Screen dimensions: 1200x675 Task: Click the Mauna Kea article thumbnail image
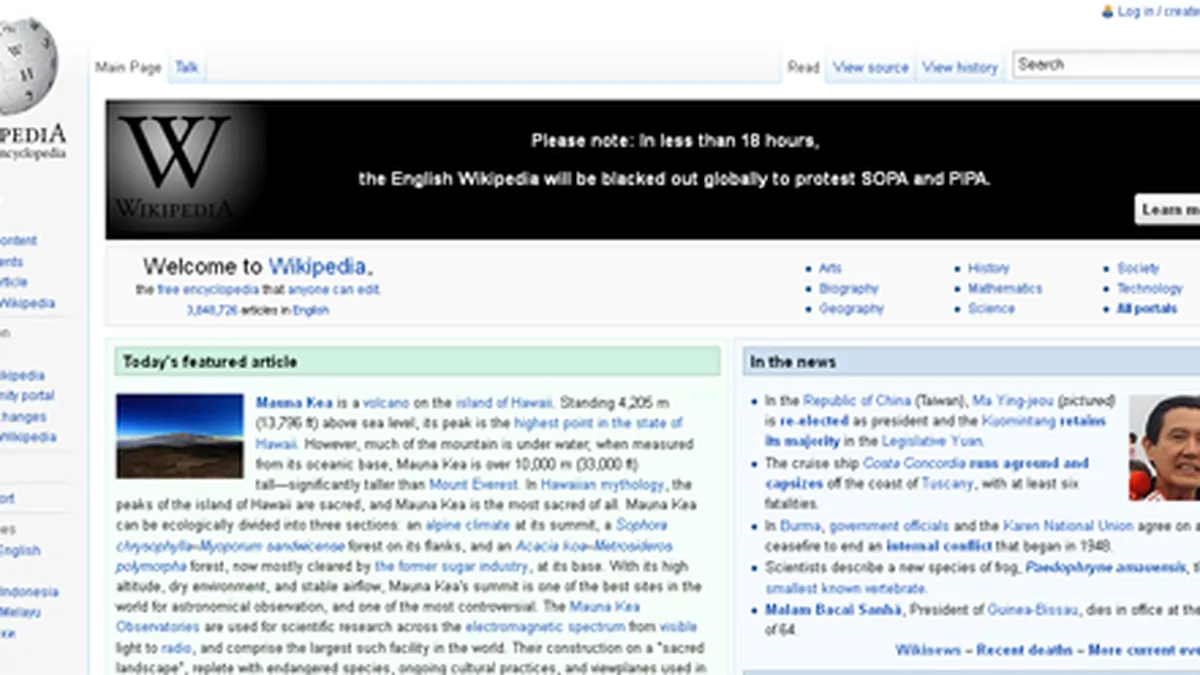coord(180,434)
